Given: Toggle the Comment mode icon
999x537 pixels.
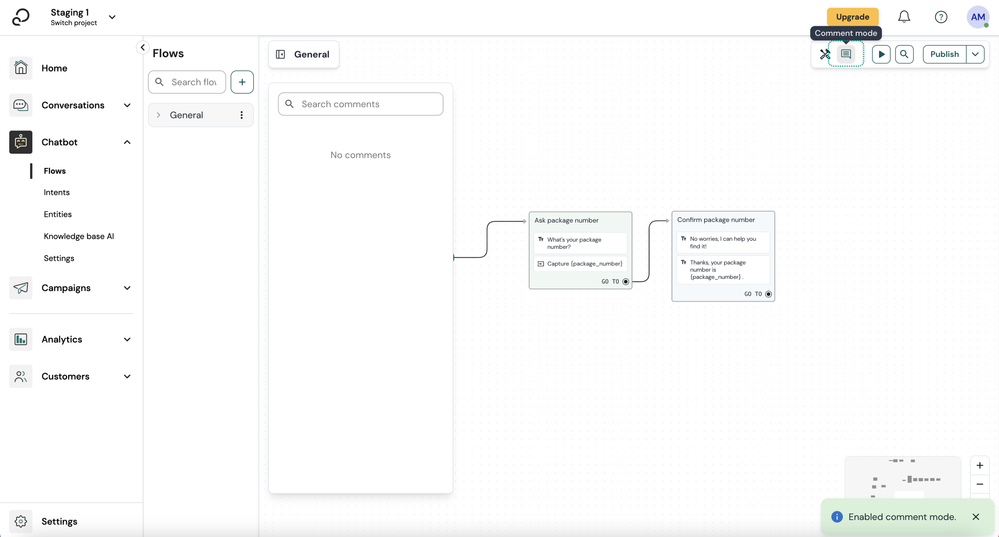Looking at the screenshot, I should pyautogui.click(x=846, y=54).
